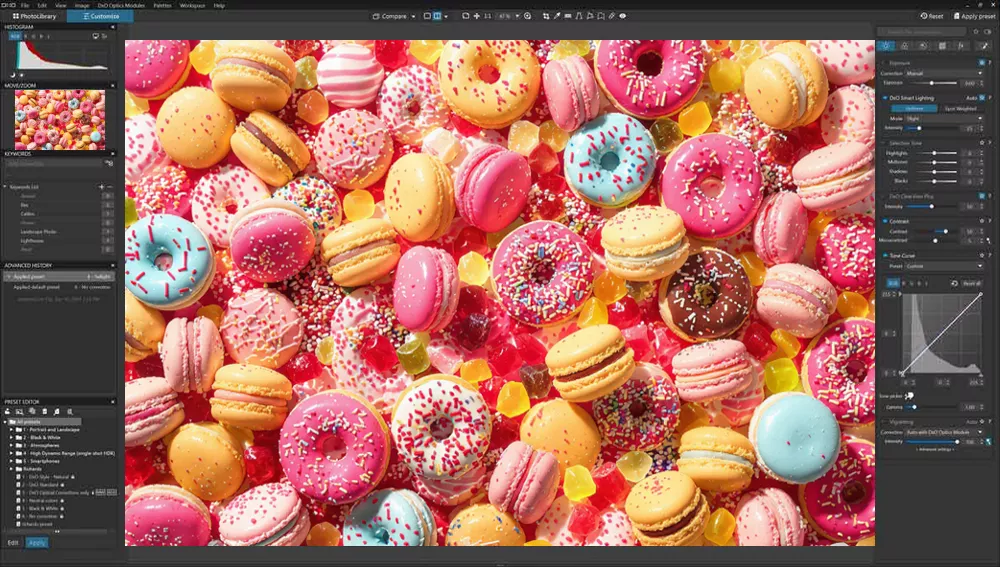
Task: Switch to the PhotoLibrary tab
Action: (35, 17)
